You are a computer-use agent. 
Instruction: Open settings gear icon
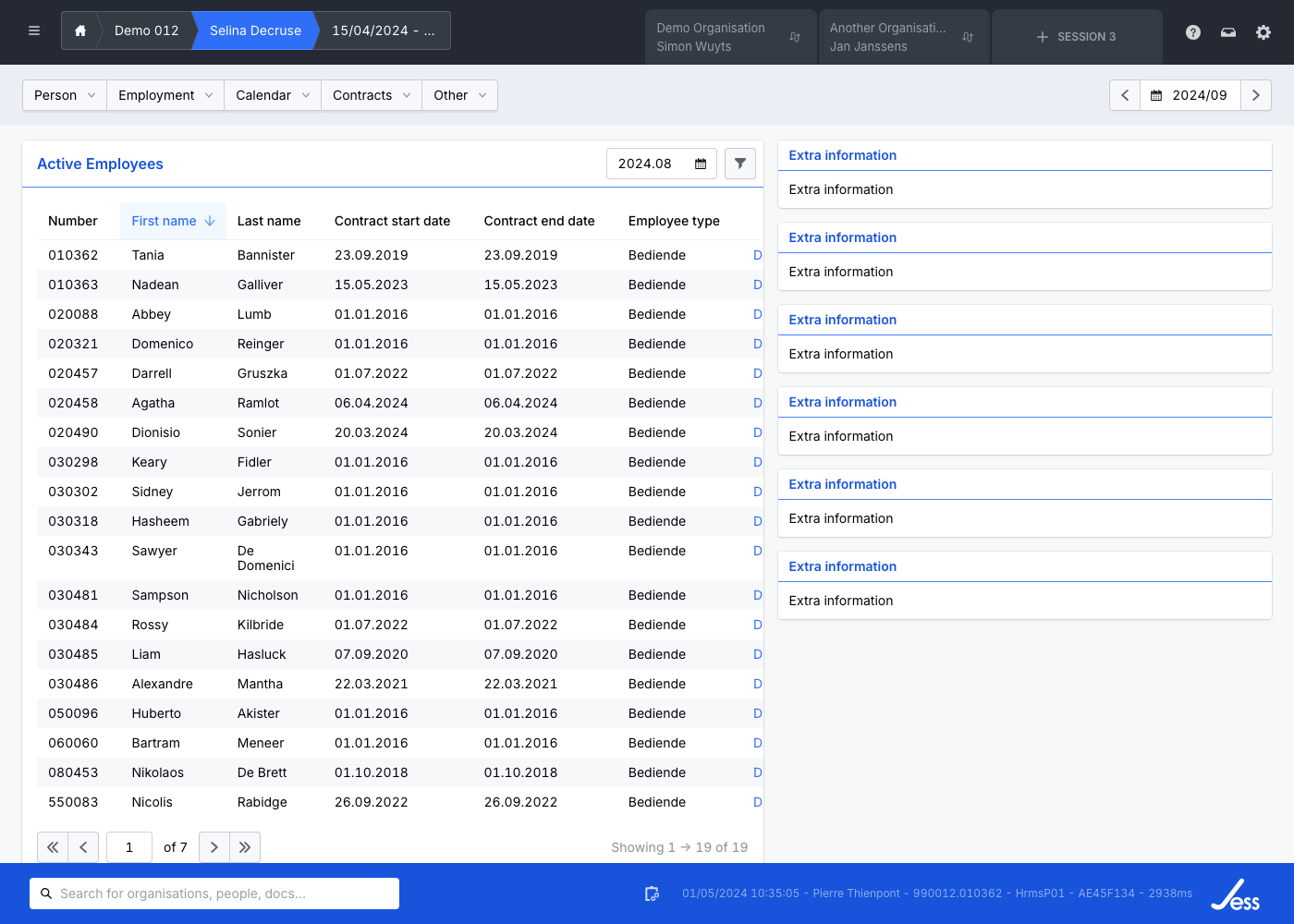tap(1263, 32)
